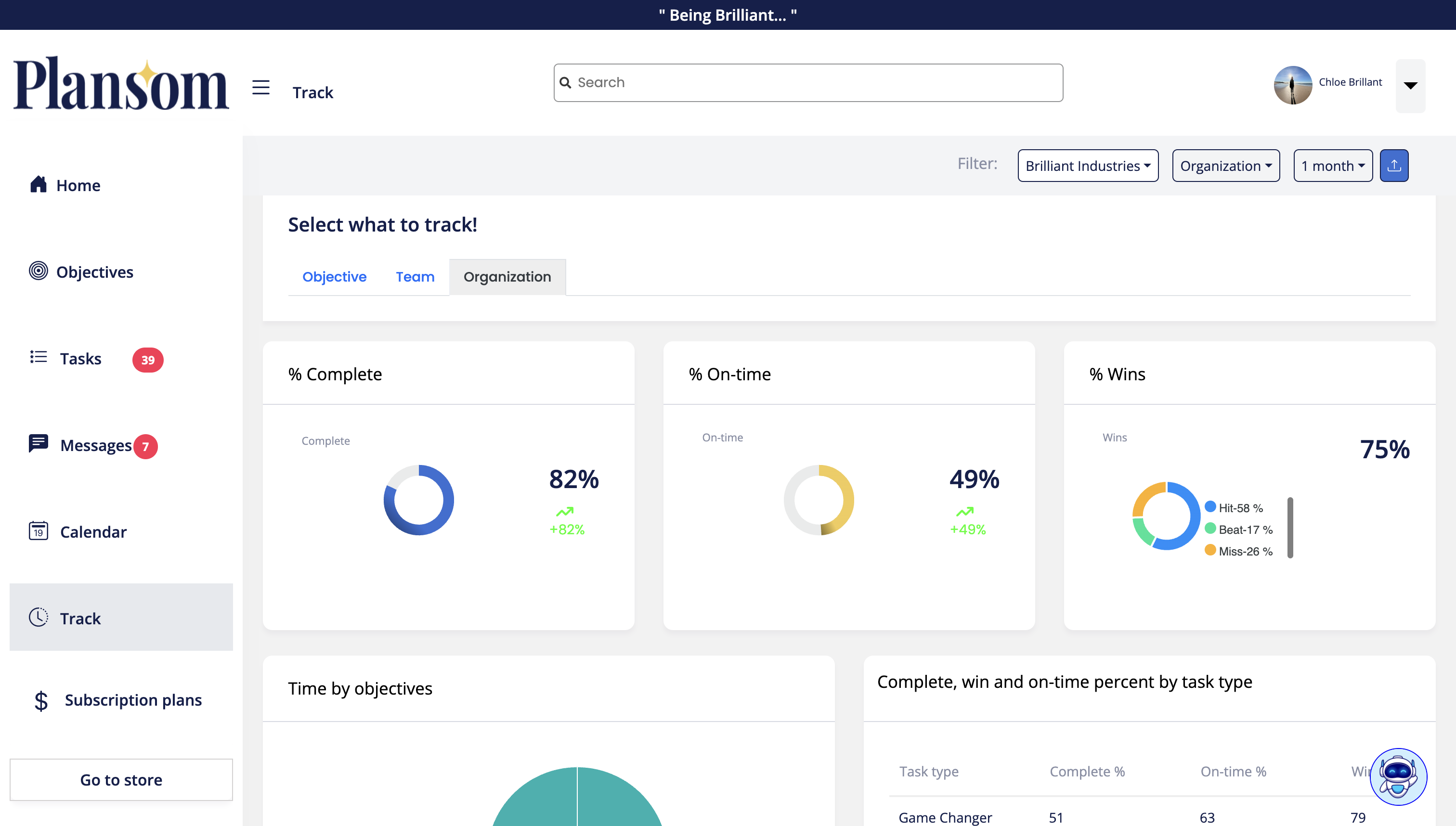Viewport: 1456px width, 826px height.
Task: Click the Tasks list icon
Action: coord(38,357)
